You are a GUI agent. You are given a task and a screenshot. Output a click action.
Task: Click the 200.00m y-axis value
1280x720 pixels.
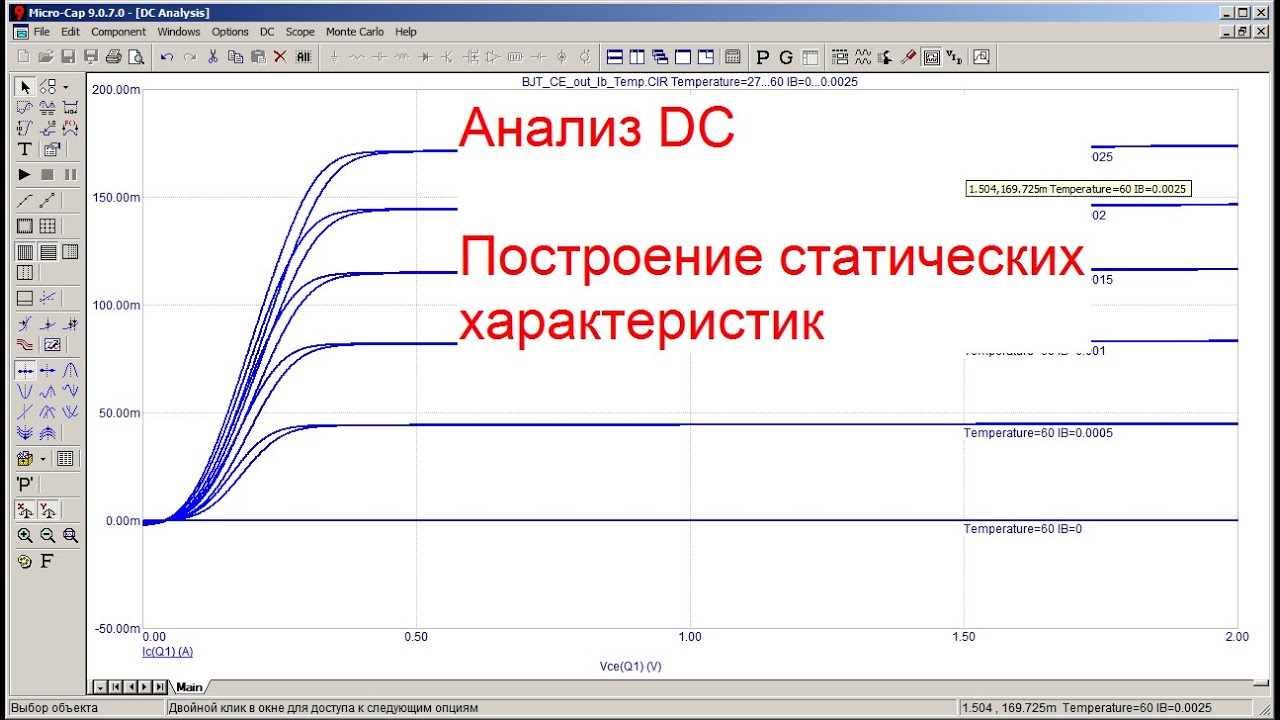[x=117, y=89]
